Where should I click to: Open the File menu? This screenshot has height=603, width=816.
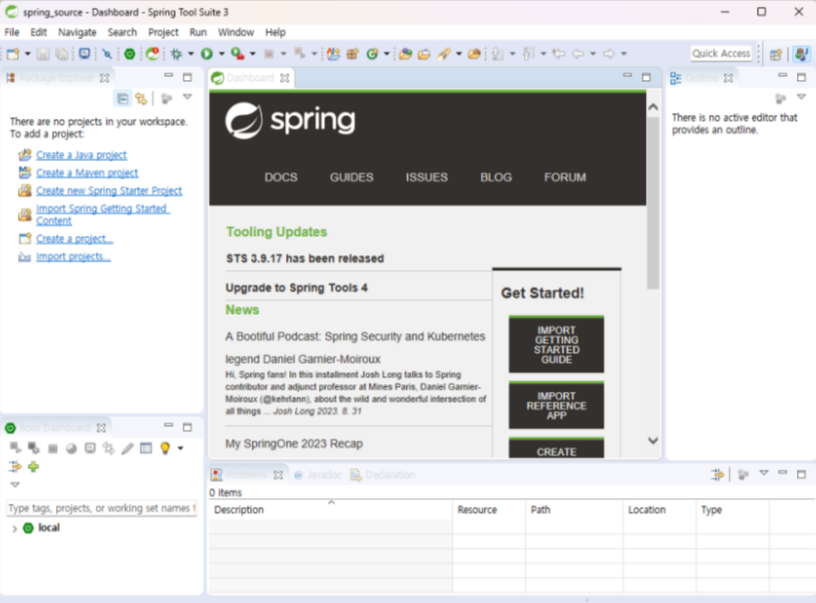coord(11,32)
